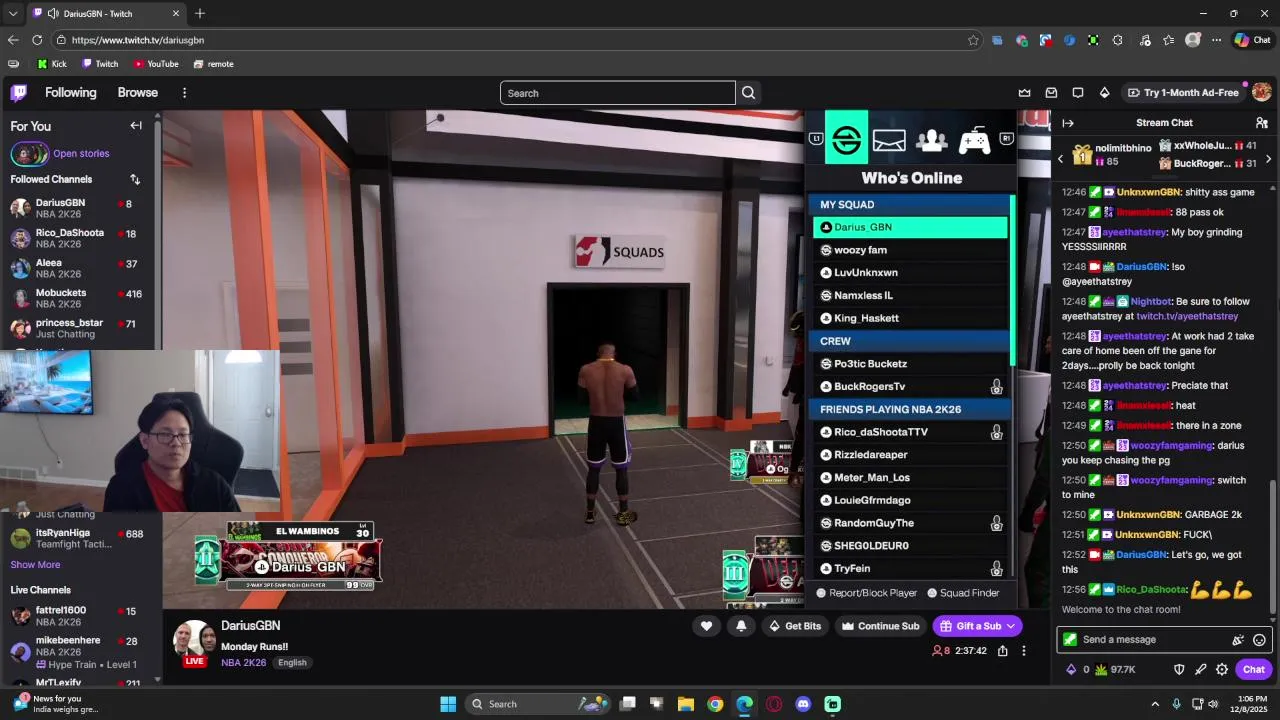Collapse stream chat with arrow icon

pos(1068,123)
